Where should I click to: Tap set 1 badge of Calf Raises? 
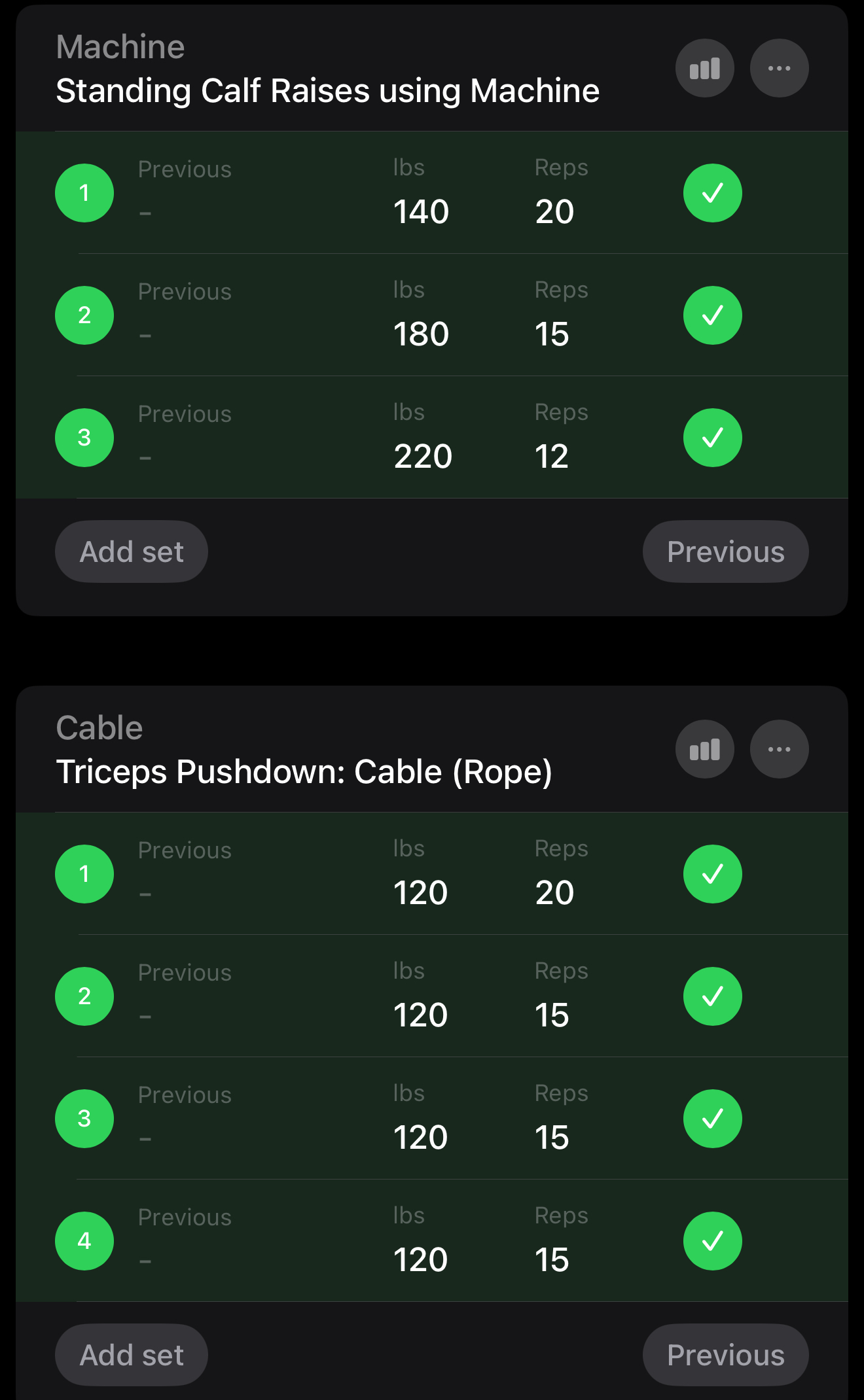(84, 193)
